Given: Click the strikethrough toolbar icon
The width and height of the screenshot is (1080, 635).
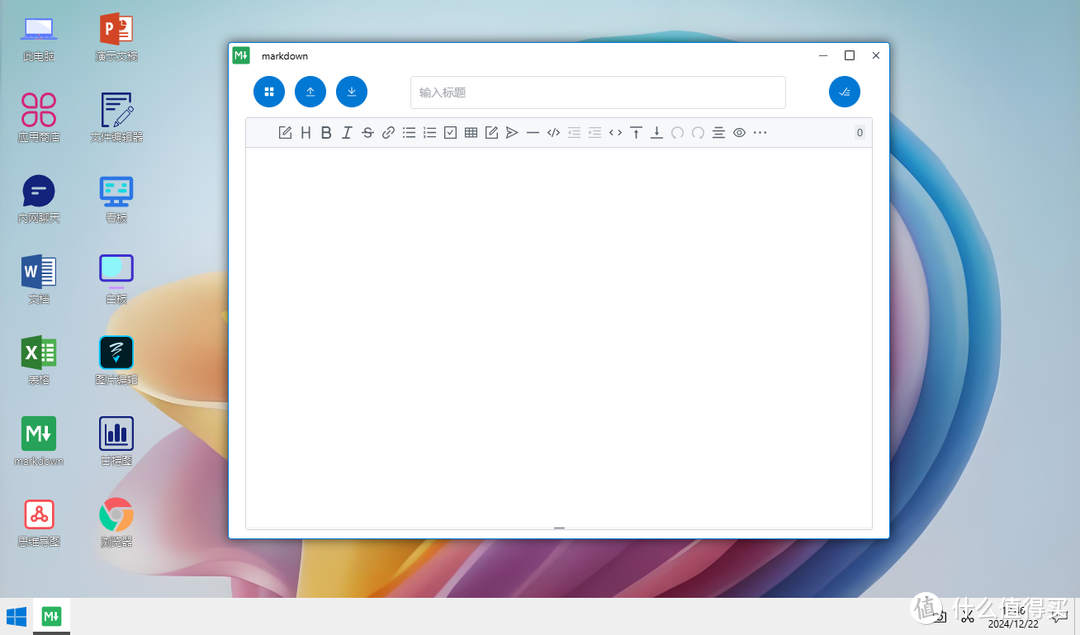Looking at the screenshot, I should point(367,133).
